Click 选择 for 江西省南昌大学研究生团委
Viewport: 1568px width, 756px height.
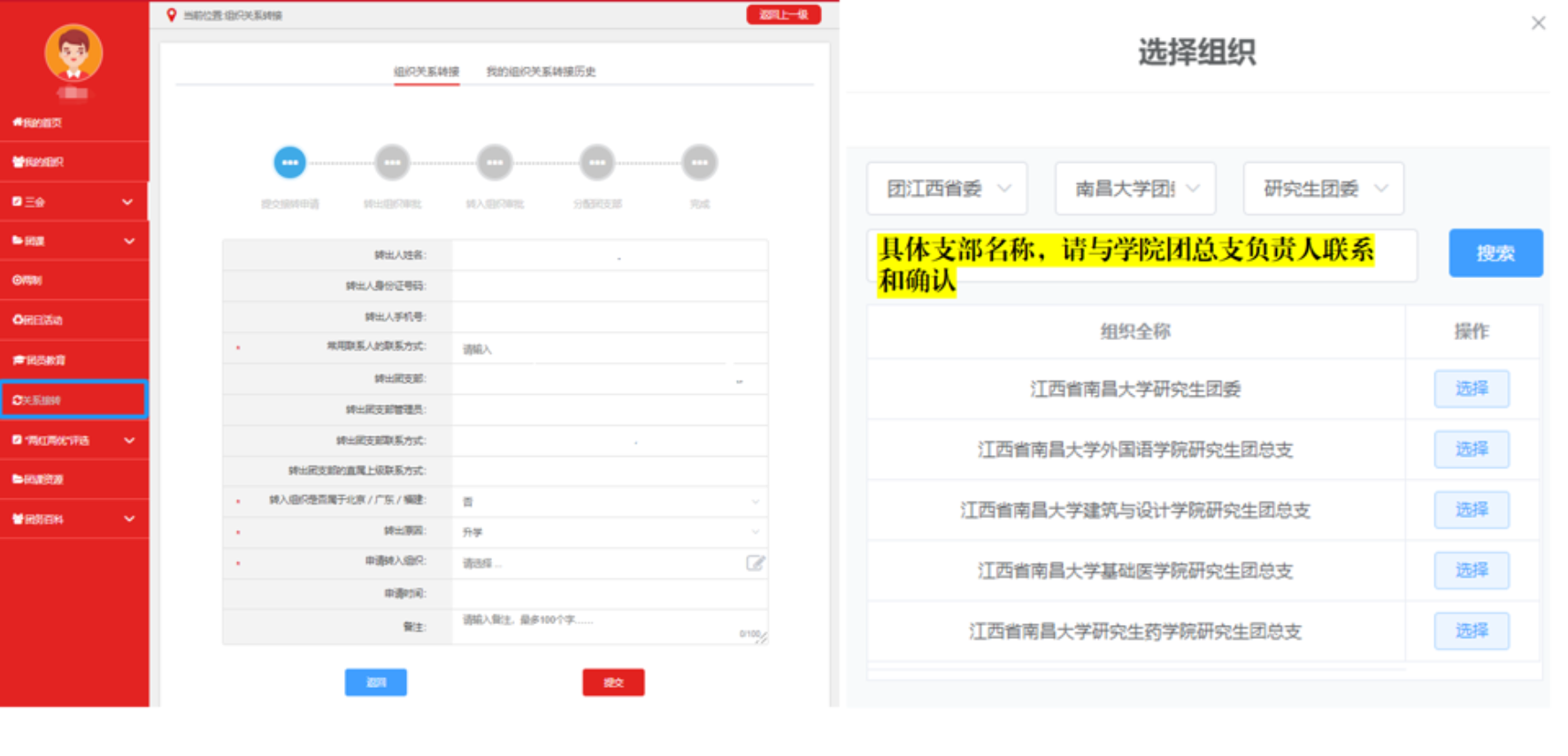[x=1472, y=389]
